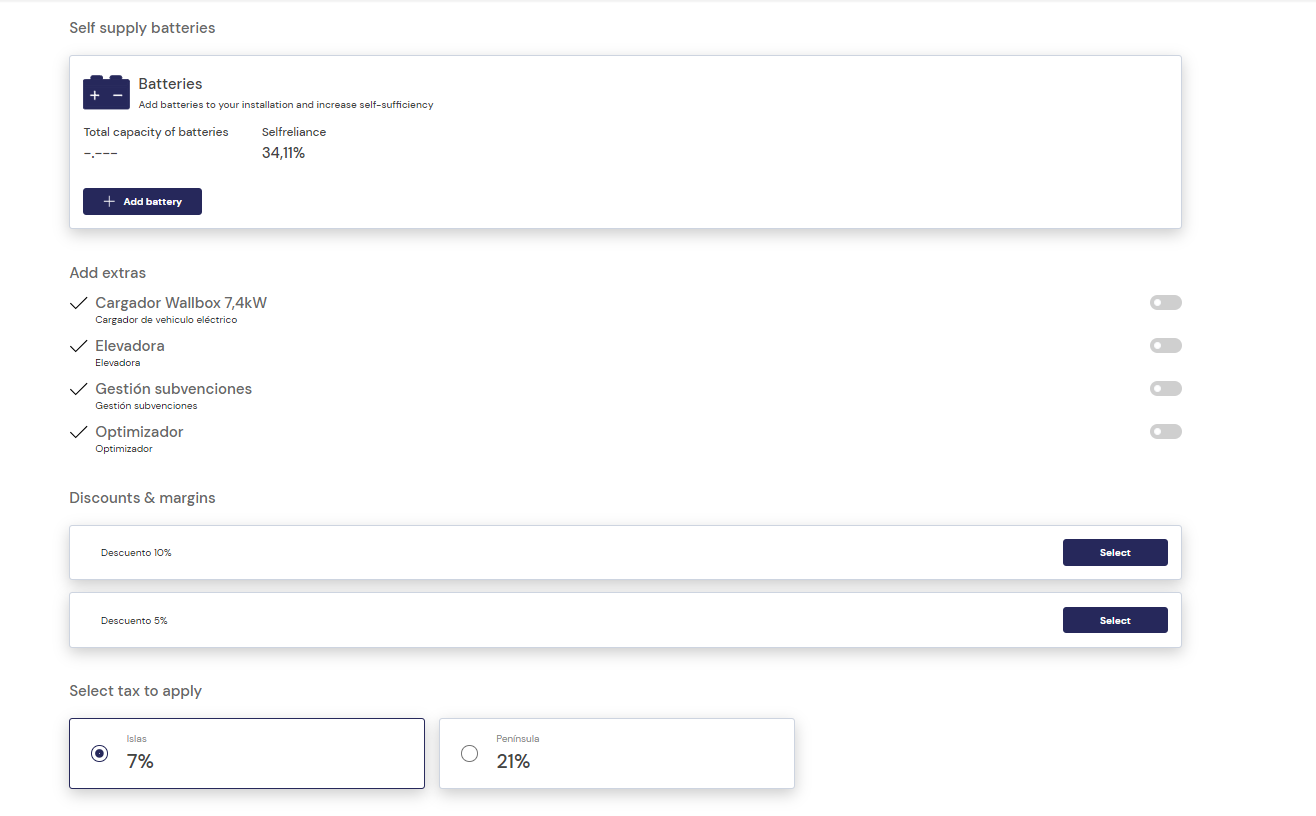Screen dimensions: 1316x816
Task: Add a battery to the installation
Action: pos(142,201)
